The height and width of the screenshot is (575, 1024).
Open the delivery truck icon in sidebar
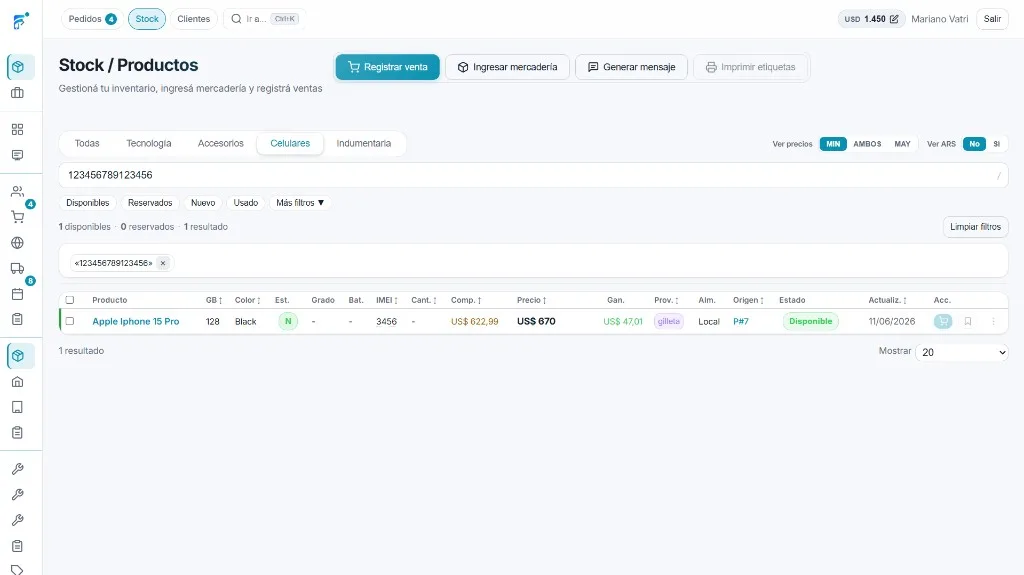pyautogui.click(x=18, y=268)
